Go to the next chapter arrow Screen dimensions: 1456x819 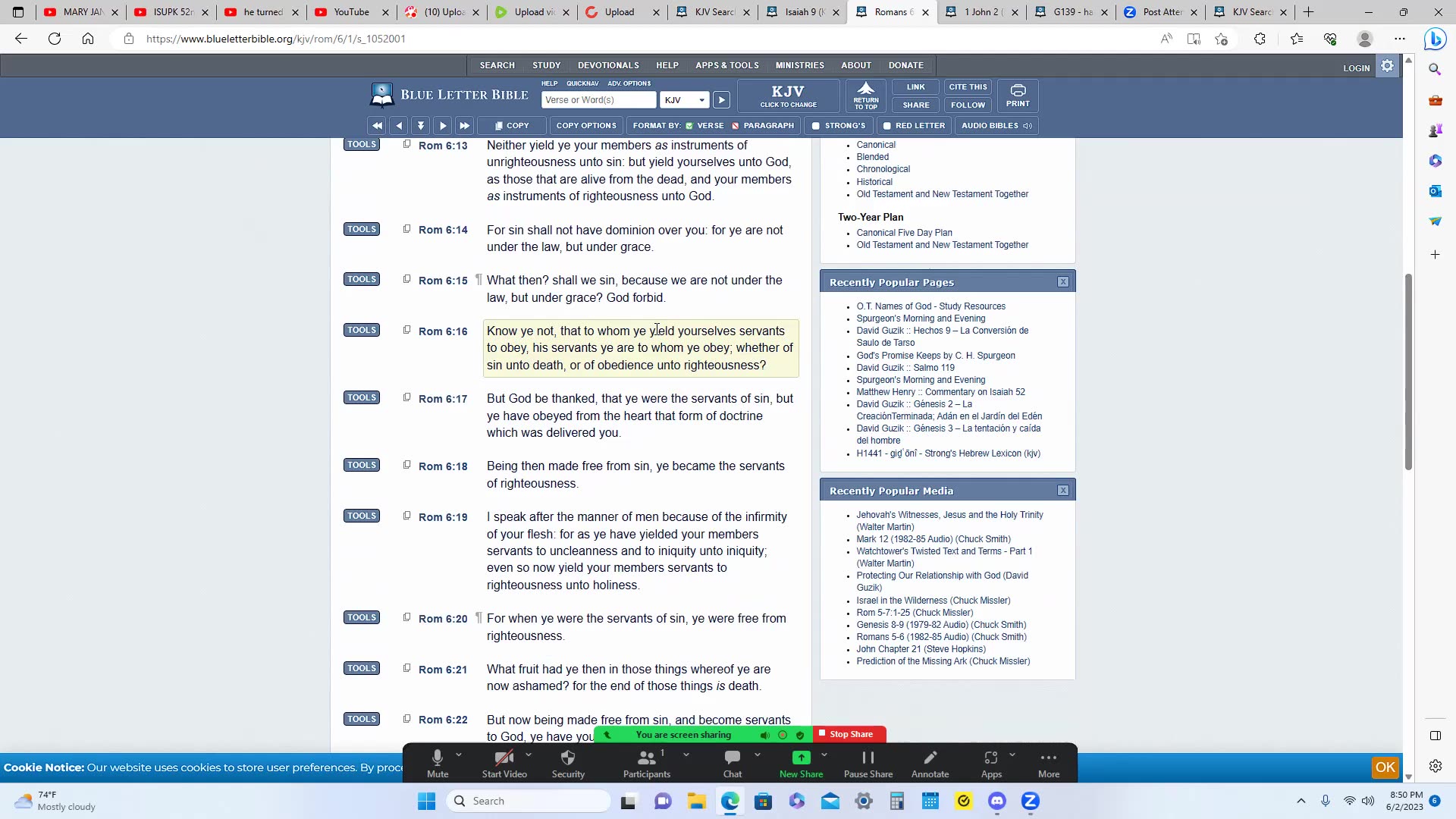[464, 126]
